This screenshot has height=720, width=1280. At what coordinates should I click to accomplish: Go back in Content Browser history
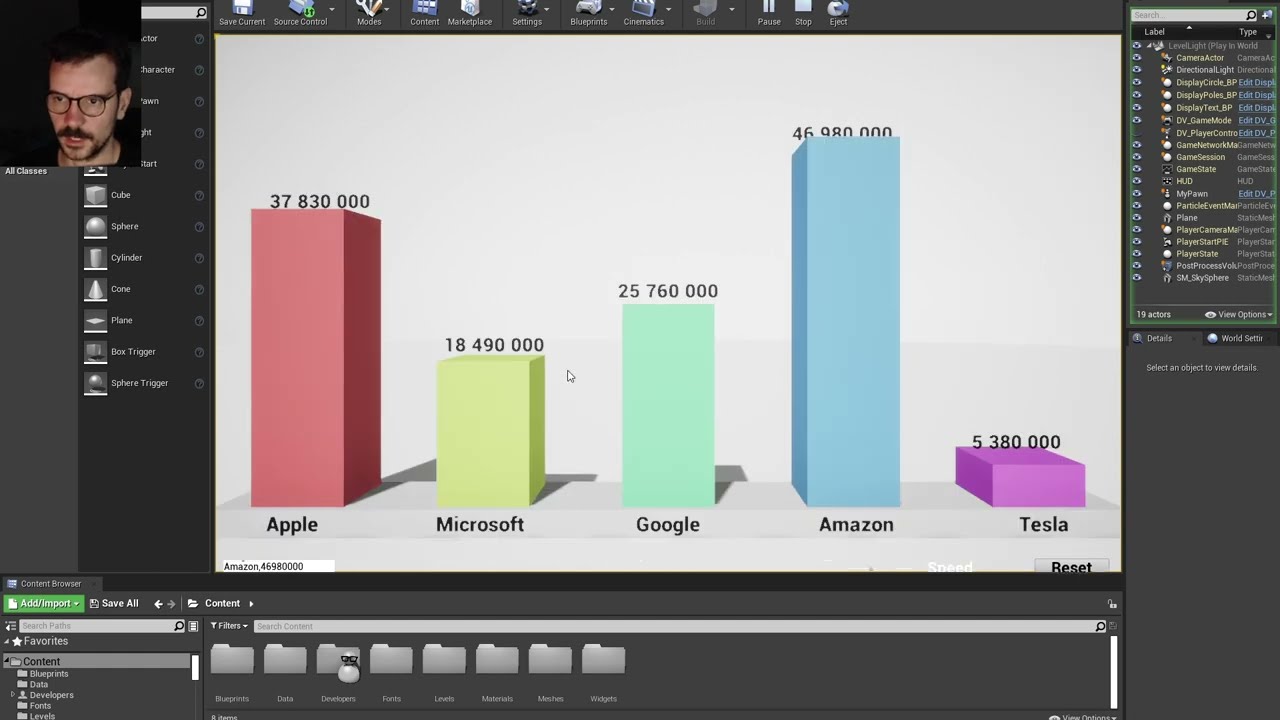coord(158,604)
